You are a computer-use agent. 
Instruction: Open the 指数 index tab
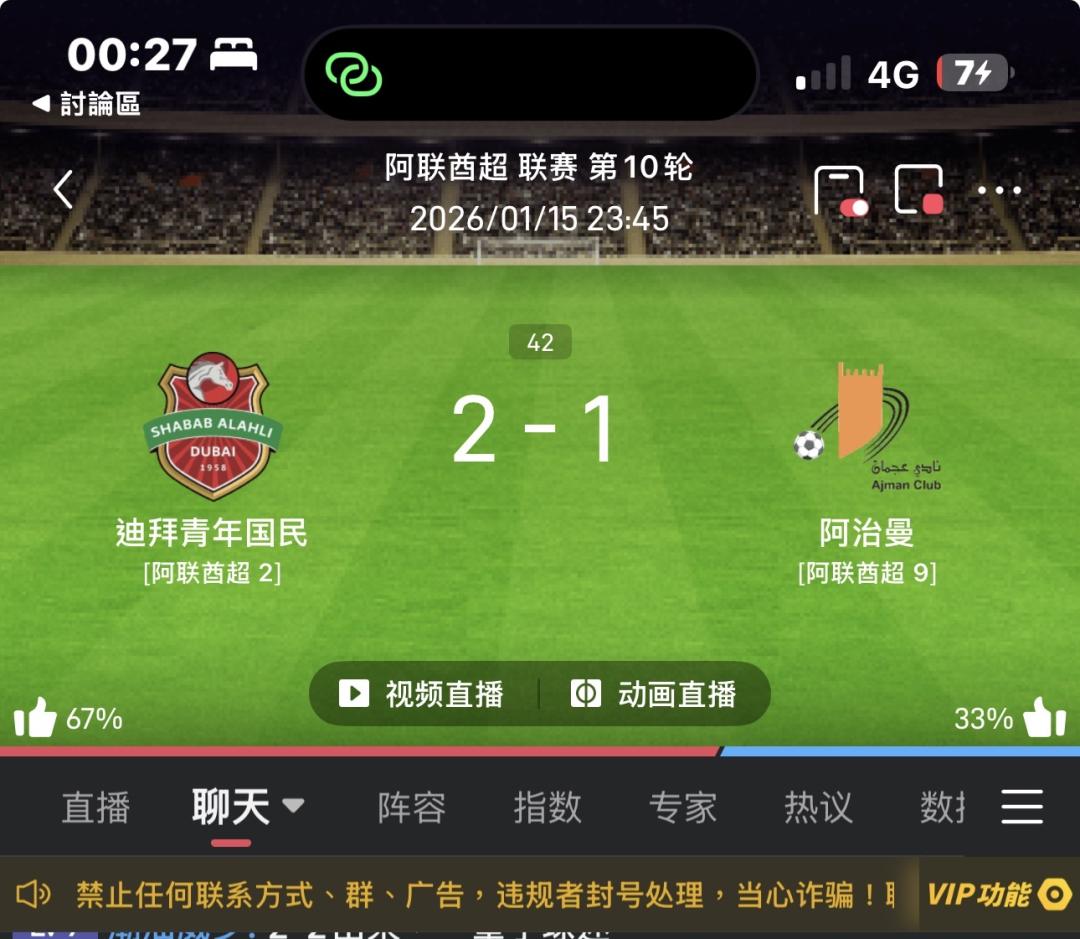(548, 807)
